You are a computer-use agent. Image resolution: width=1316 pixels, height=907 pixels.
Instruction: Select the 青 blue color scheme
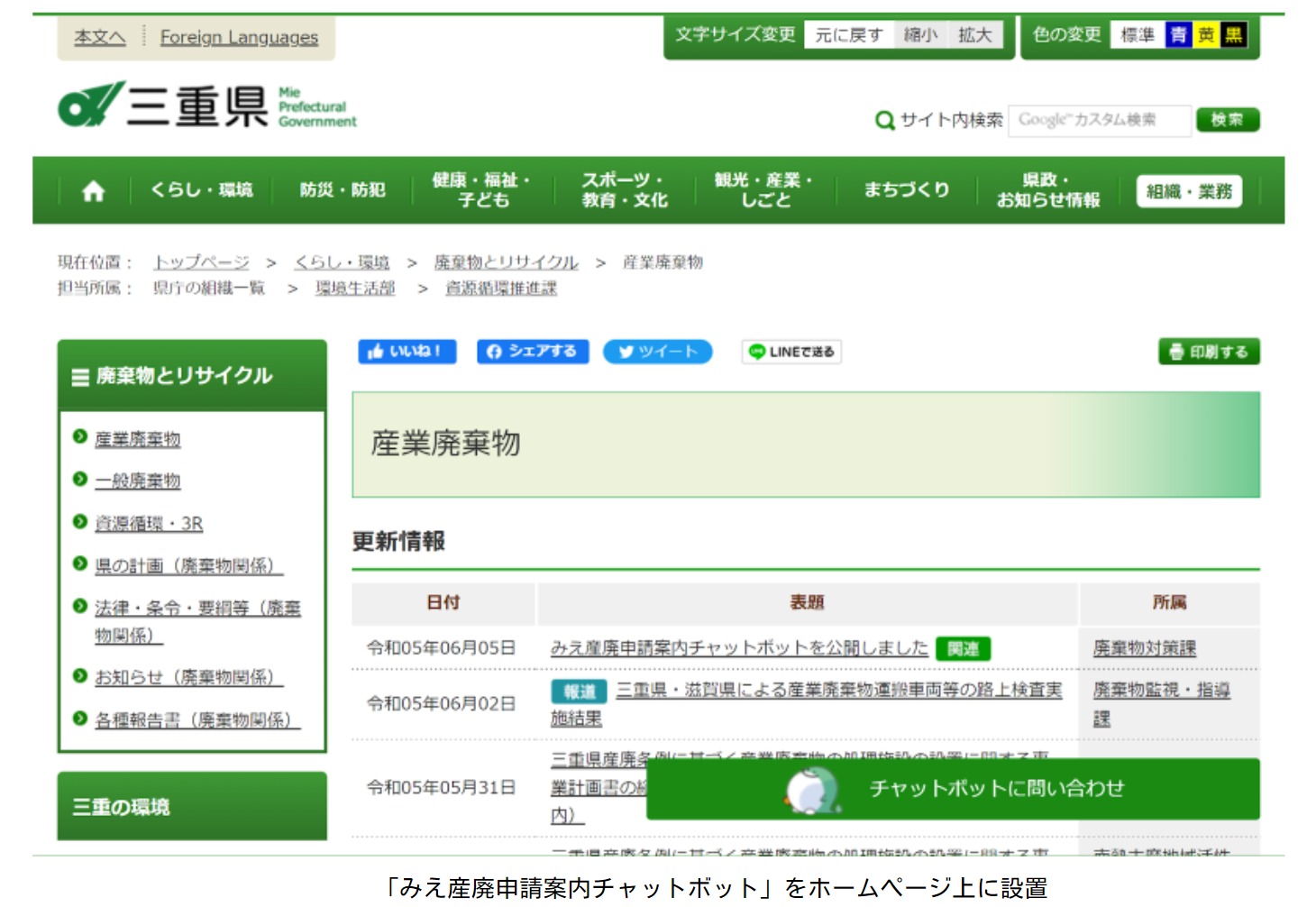coord(1178,35)
